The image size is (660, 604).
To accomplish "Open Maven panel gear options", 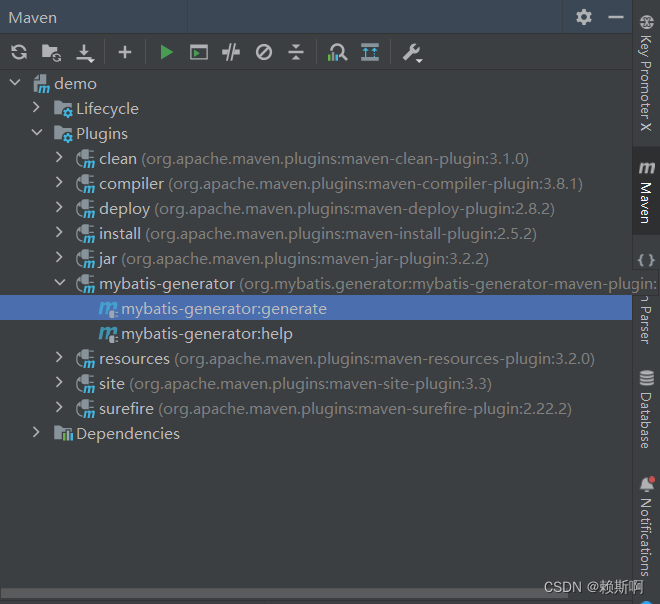I will pos(584,17).
